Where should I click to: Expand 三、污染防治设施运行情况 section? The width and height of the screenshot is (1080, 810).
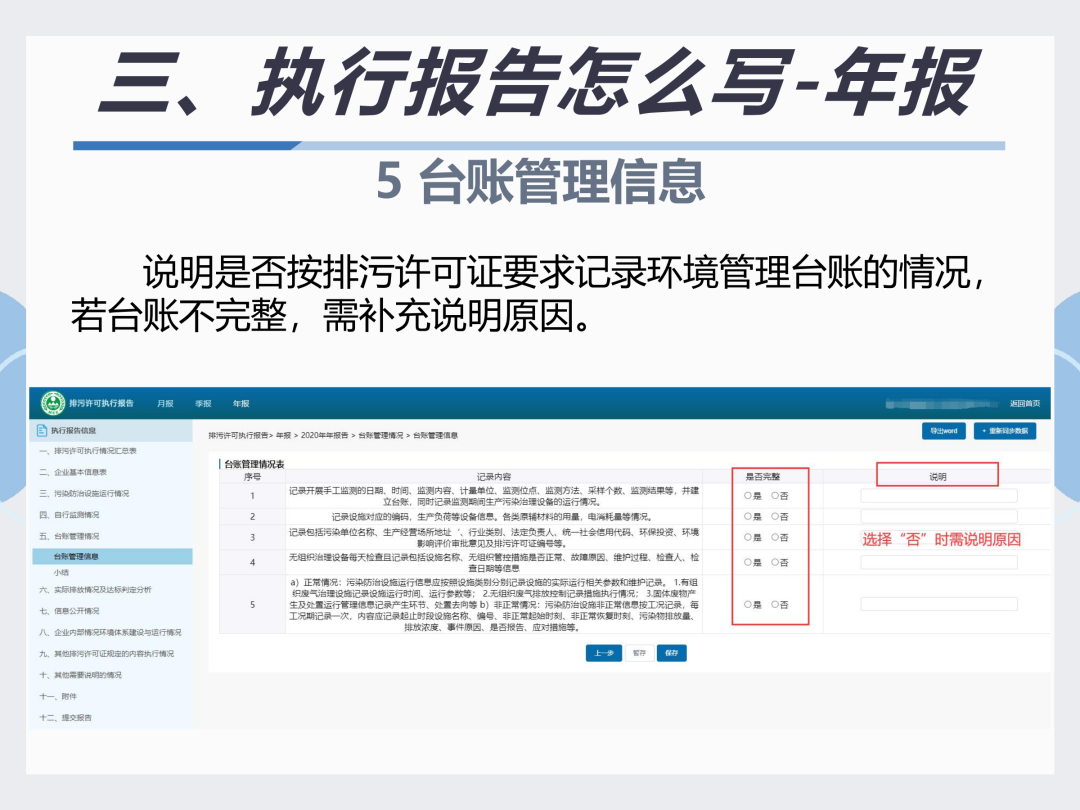pos(84,493)
